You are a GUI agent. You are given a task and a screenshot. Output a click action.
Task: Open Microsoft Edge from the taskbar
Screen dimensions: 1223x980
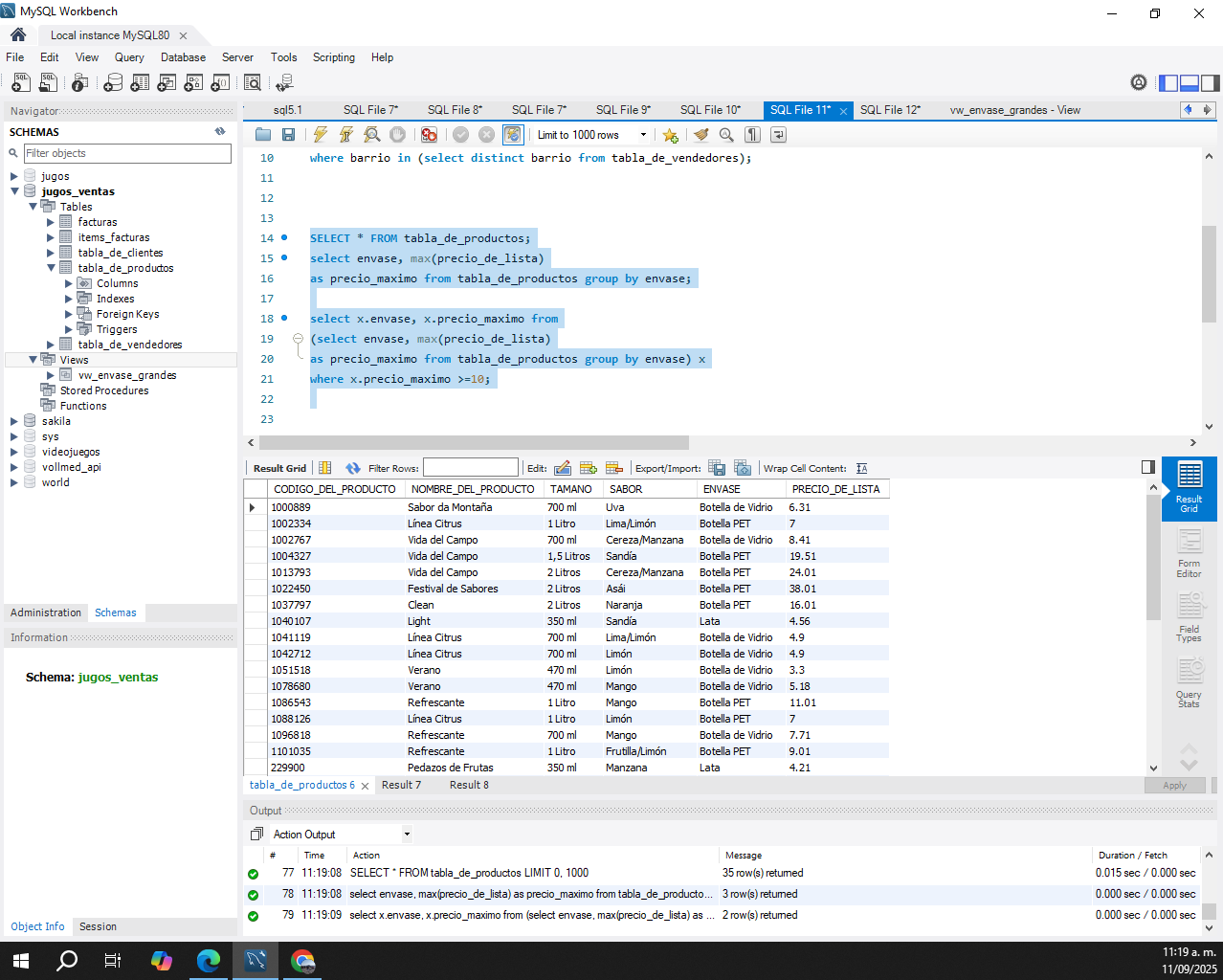tap(209, 960)
